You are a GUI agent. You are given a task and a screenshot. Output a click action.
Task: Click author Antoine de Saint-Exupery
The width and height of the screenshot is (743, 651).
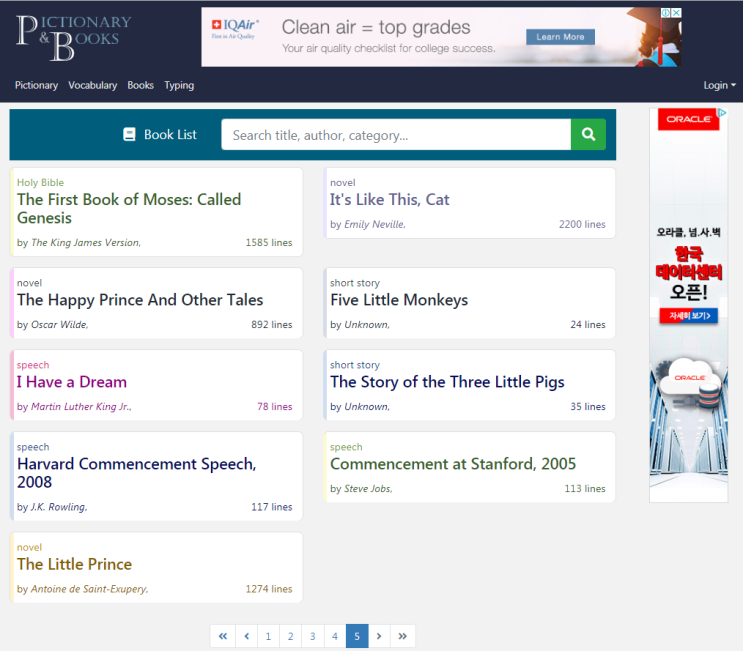[x=89, y=589]
